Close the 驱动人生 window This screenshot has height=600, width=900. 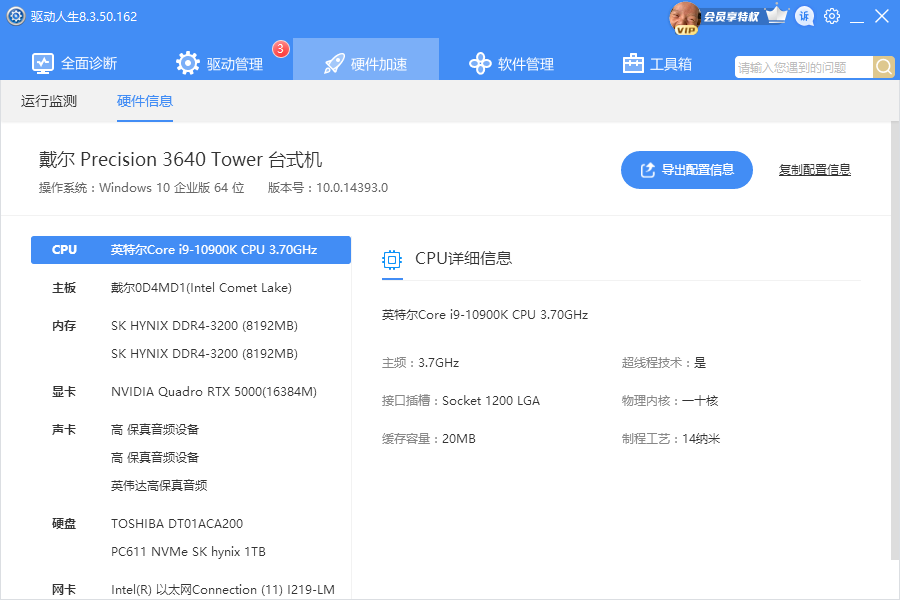[882, 16]
